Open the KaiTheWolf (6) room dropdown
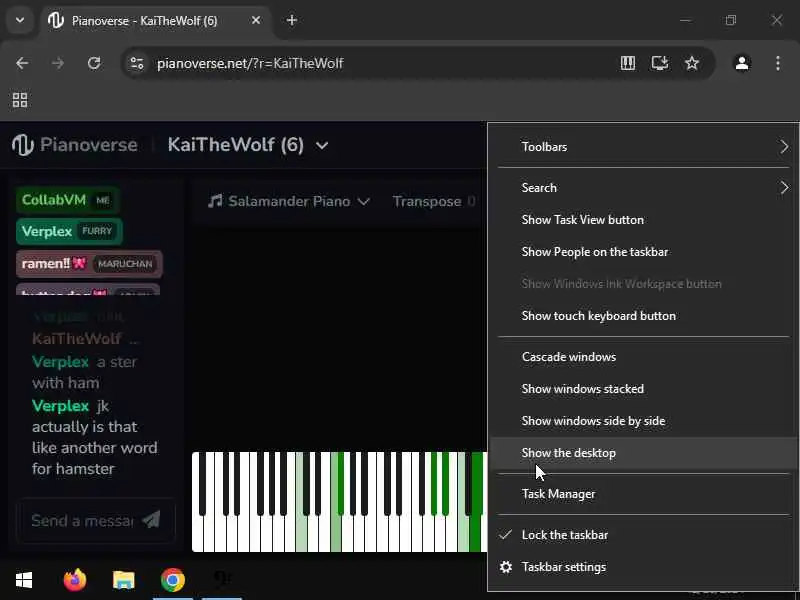 (x=248, y=145)
